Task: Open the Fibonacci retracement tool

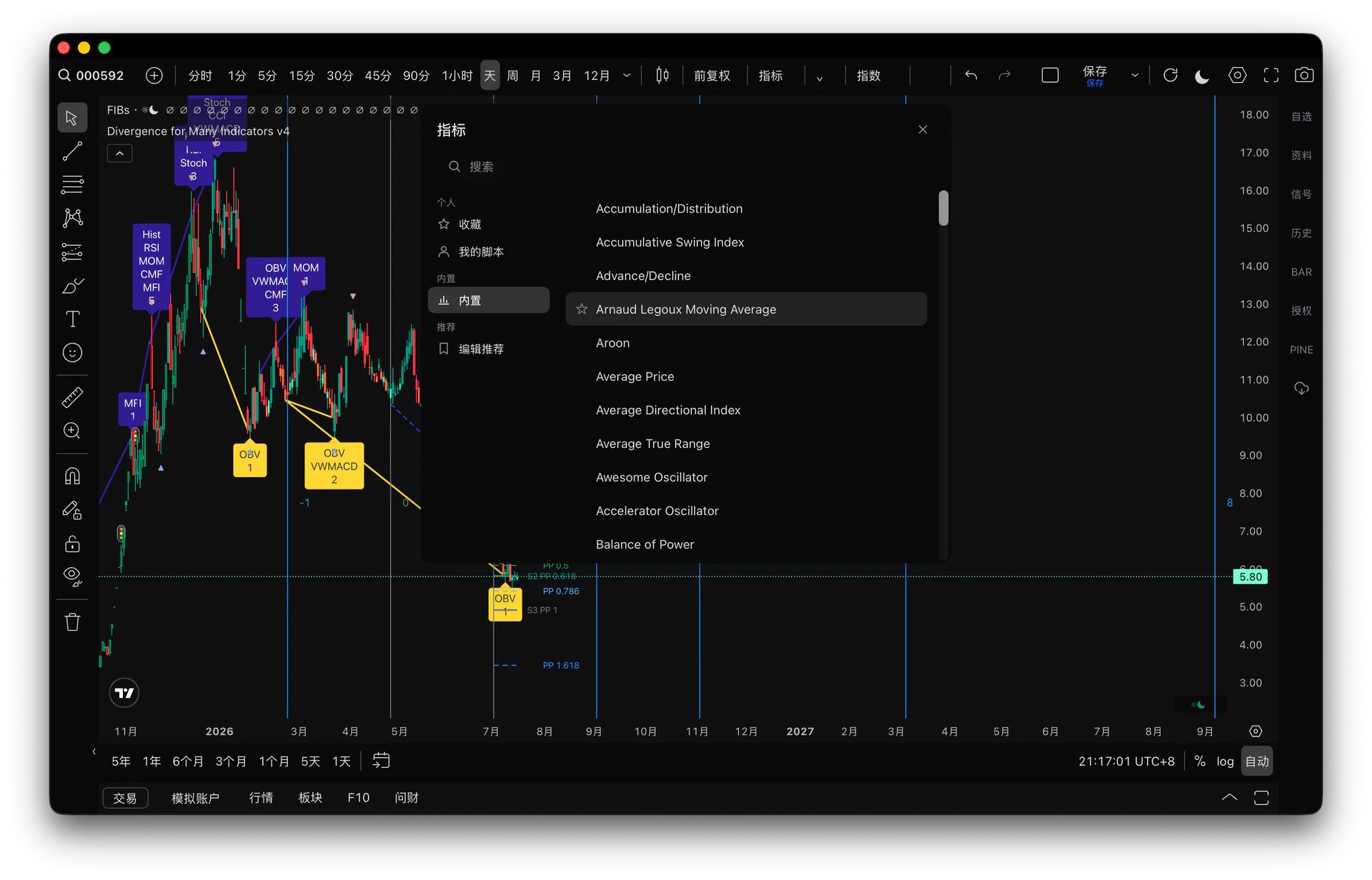Action: (72, 184)
